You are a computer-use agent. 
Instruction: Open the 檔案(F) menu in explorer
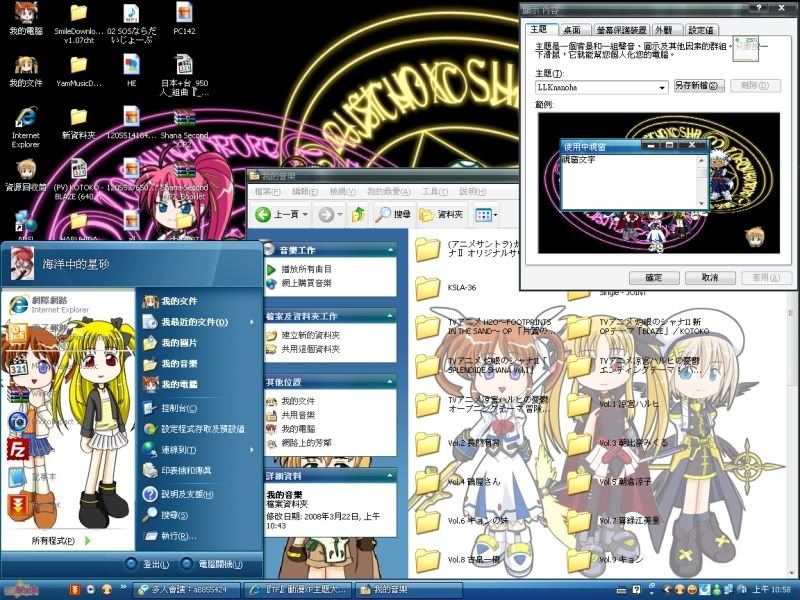[267, 192]
